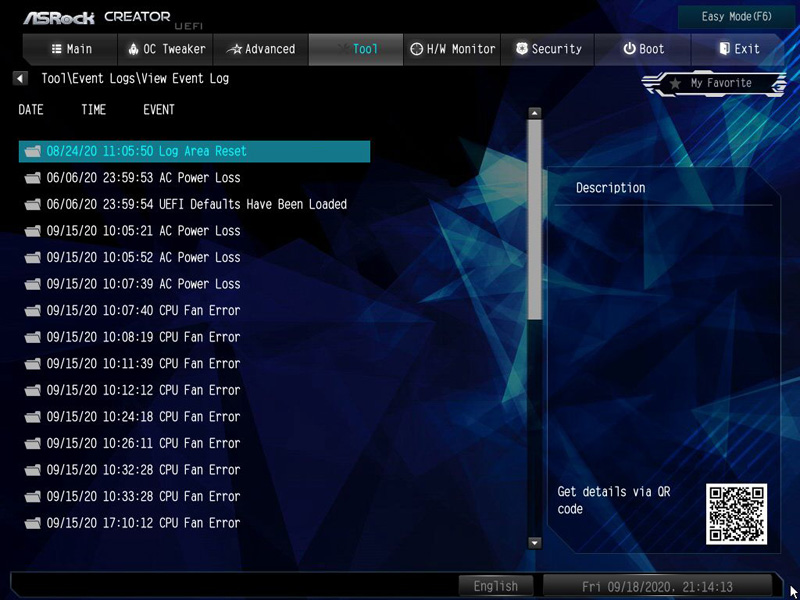
Task: Click the scrollbar down arrow
Action: [x=534, y=543]
